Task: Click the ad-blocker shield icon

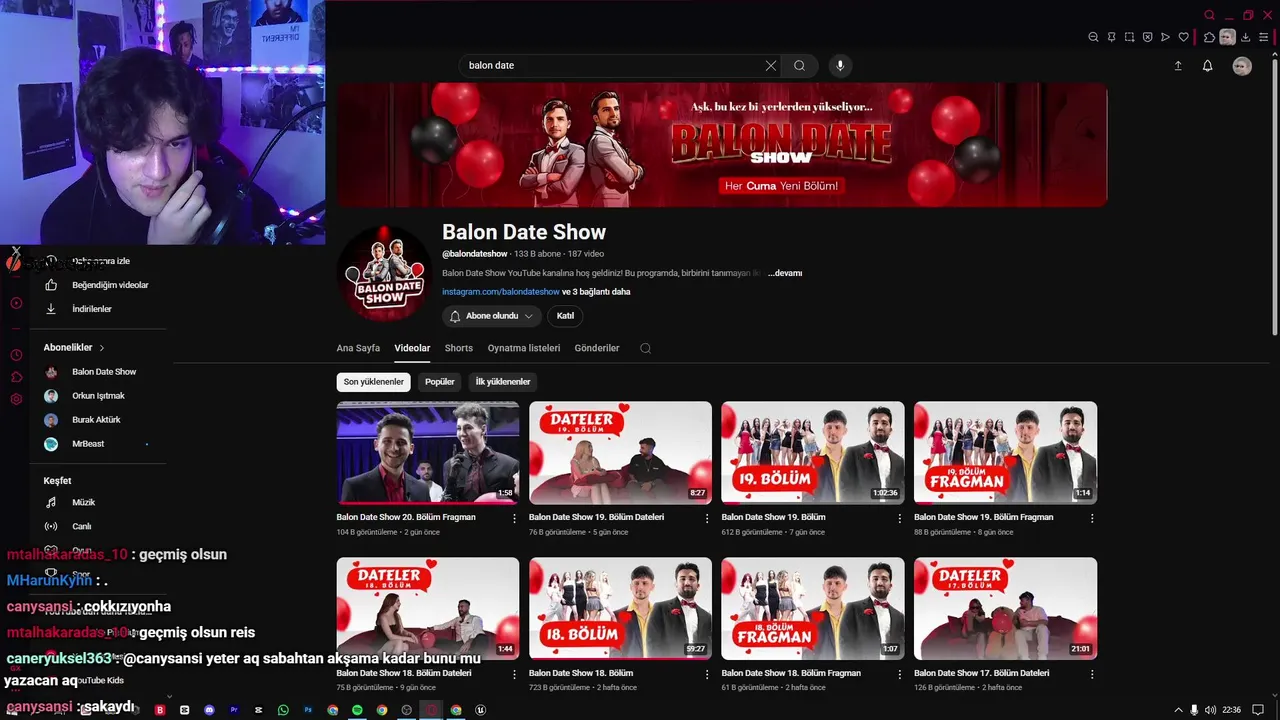Action: pos(1147,37)
